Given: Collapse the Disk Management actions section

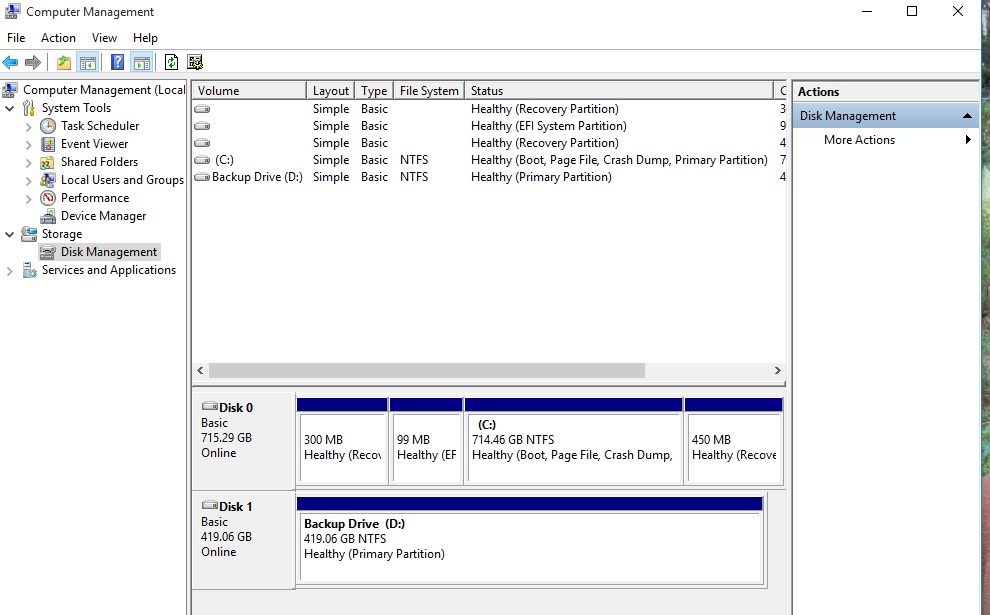Looking at the screenshot, I should point(967,116).
